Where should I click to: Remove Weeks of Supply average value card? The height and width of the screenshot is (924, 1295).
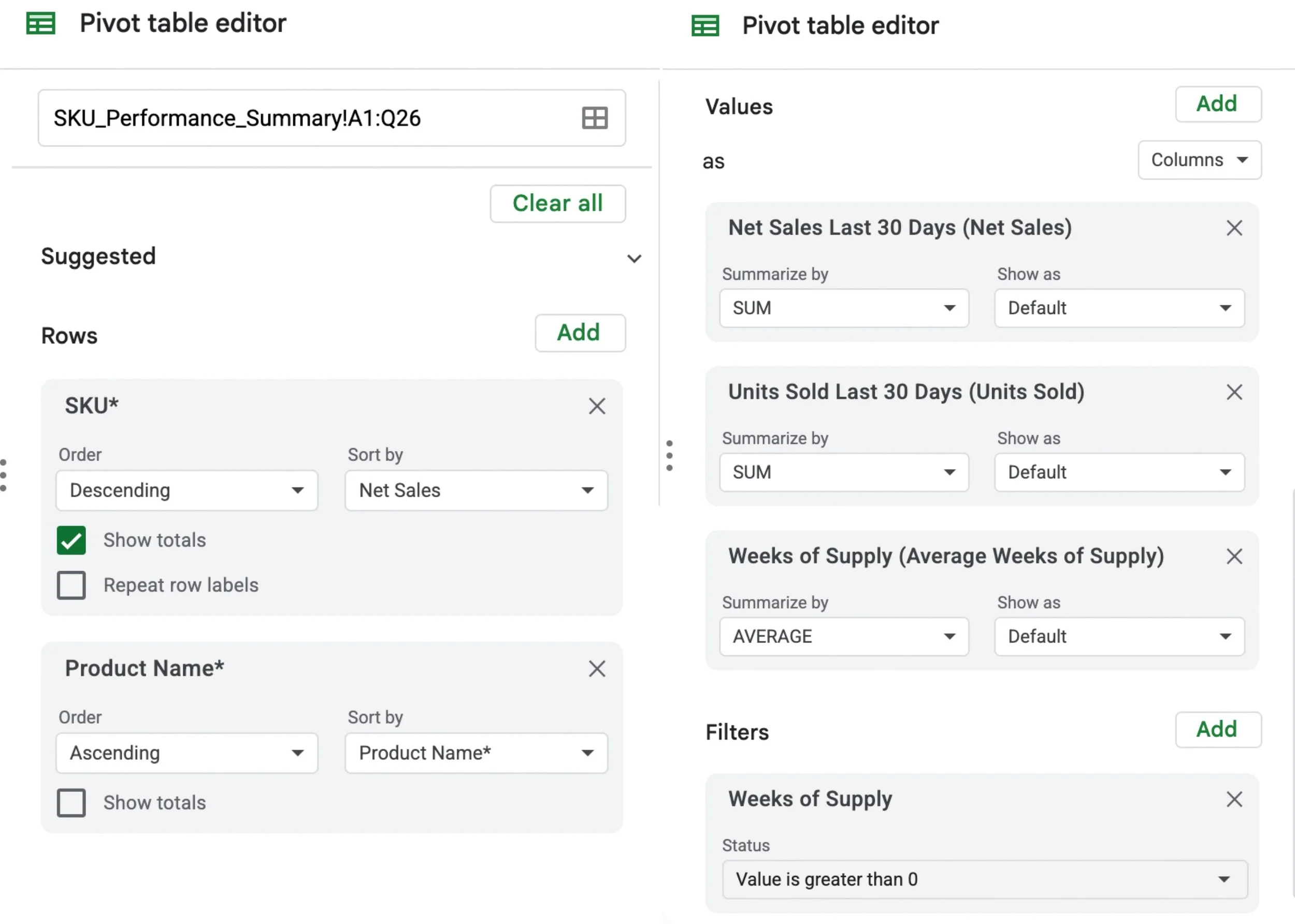1233,556
